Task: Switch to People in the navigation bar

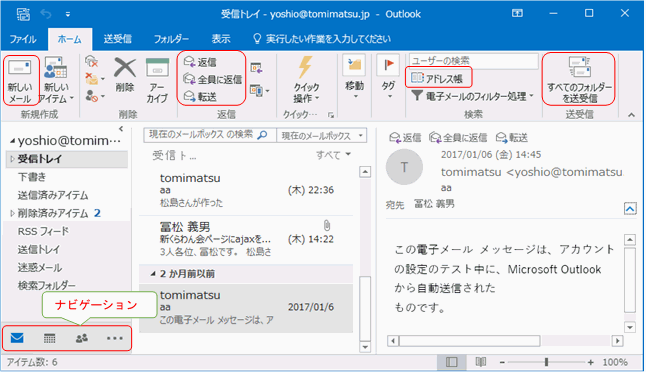Action: [x=82, y=338]
